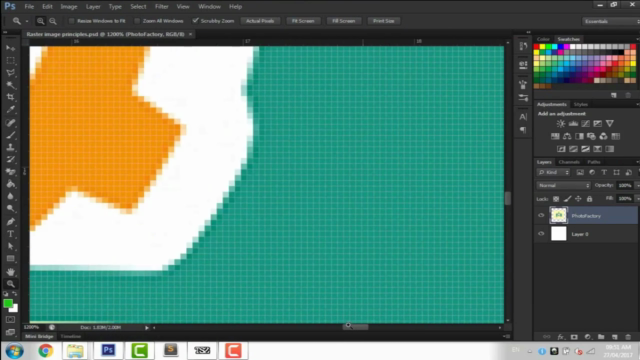Toggle lock all padlock
This screenshot has height=360, width=640.
(x=589, y=199)
